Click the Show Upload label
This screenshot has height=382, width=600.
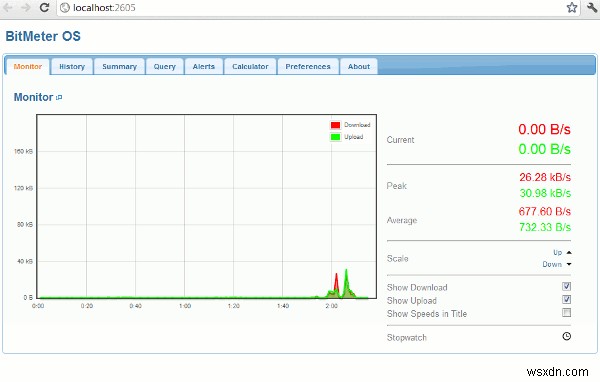[x=412, y=301]
